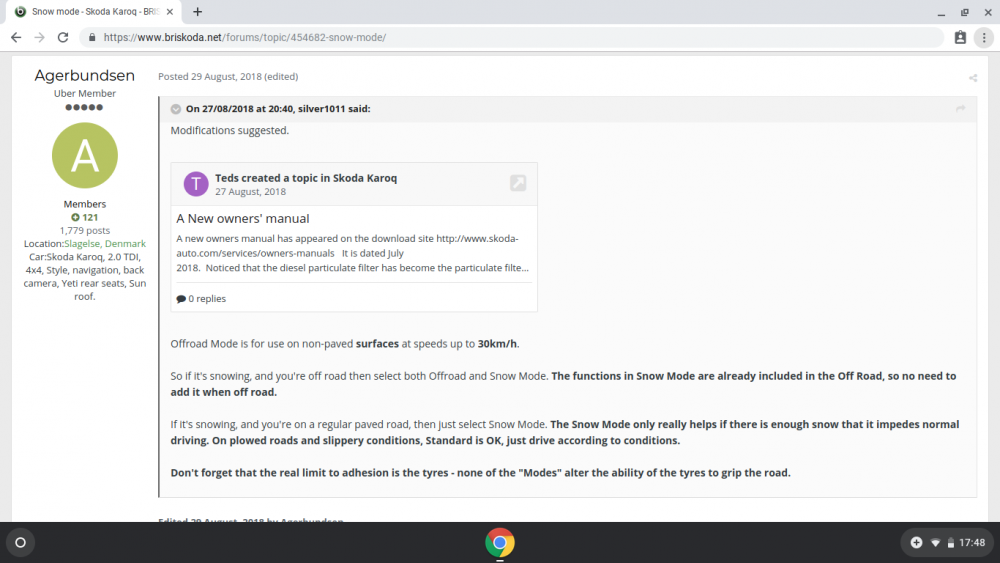This screenshot has height=563, width=1000.
Task: Click the browser forward arrow
Action: [x=40, y=38]
